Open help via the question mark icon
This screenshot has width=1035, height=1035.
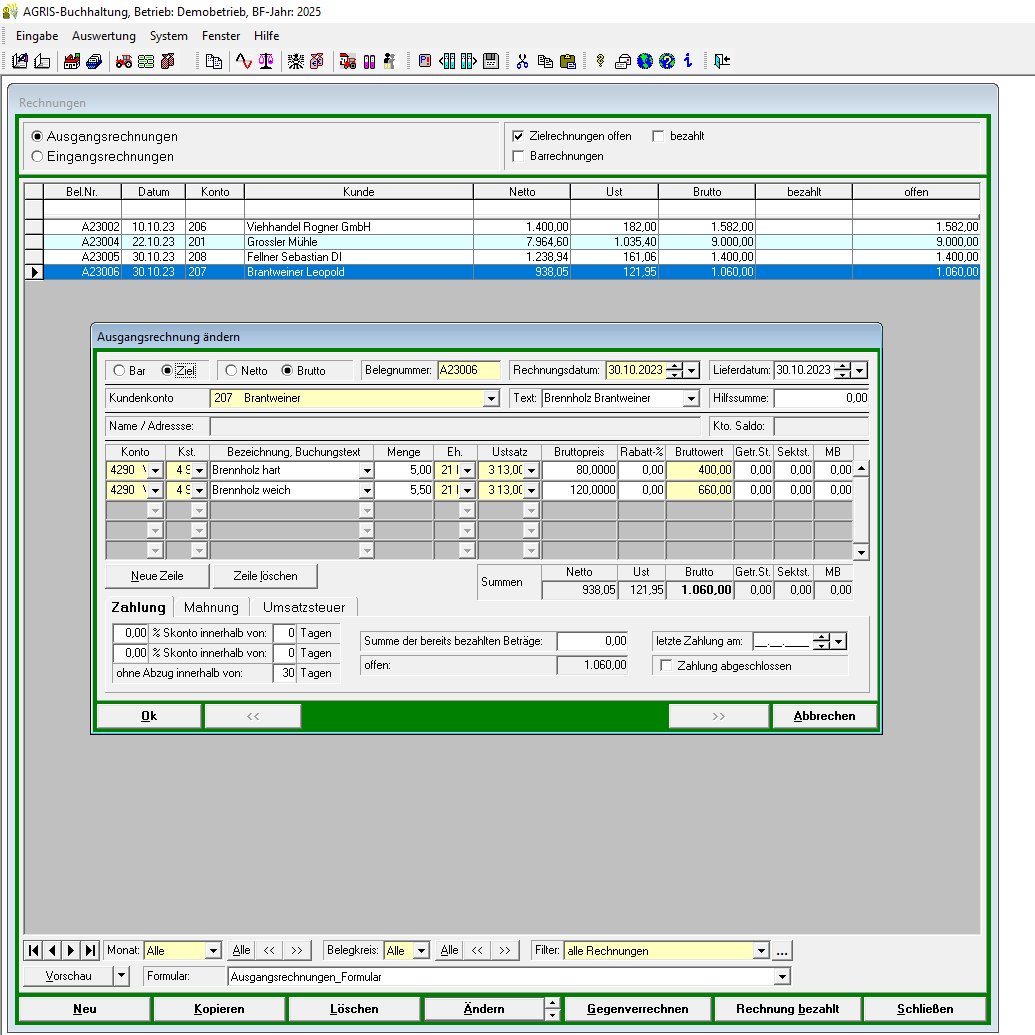pyautogui.click(x=666, y=61)
